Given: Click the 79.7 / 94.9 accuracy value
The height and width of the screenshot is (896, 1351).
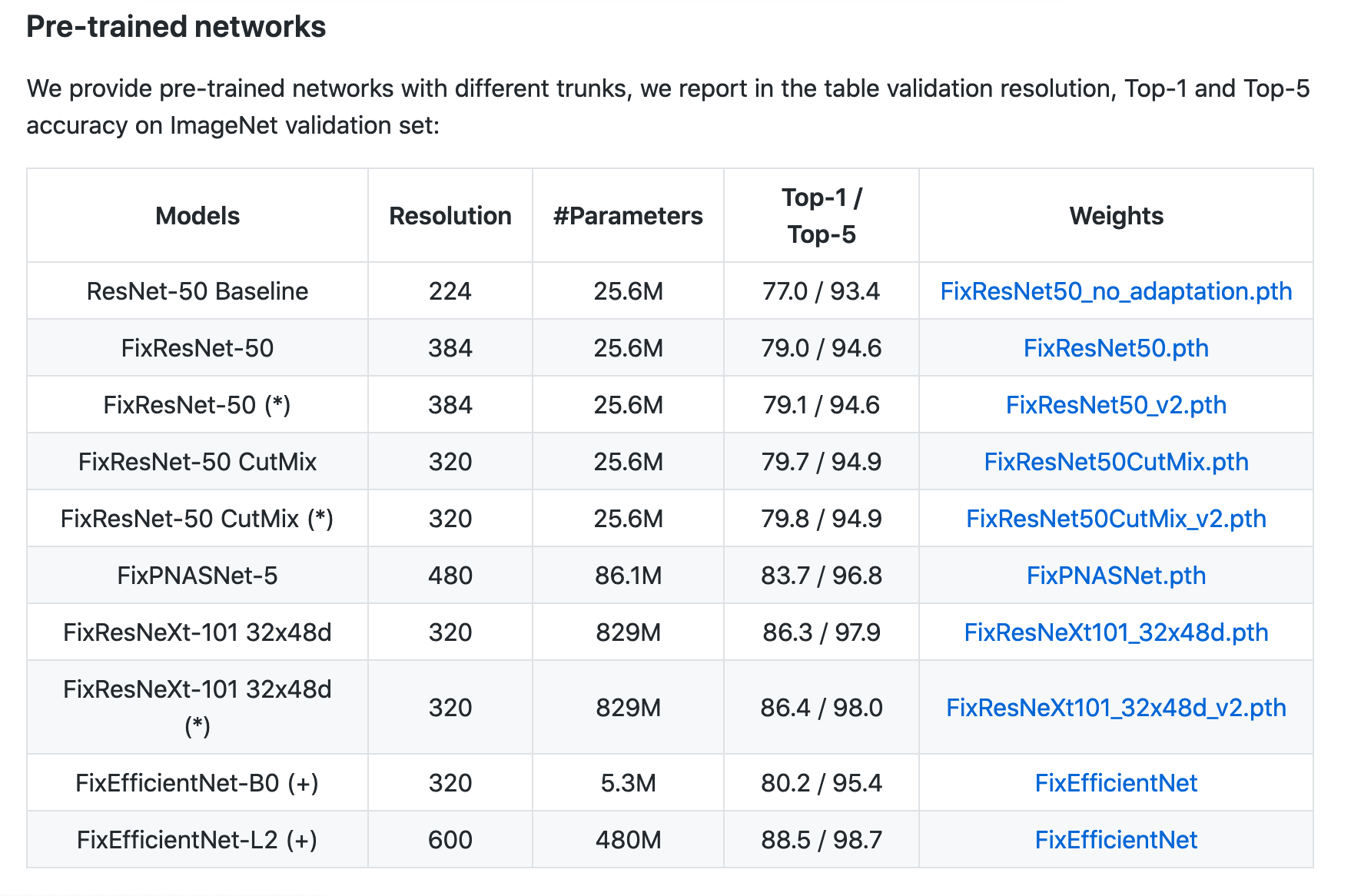Looking at the screenshot, I should click(822, 462).
